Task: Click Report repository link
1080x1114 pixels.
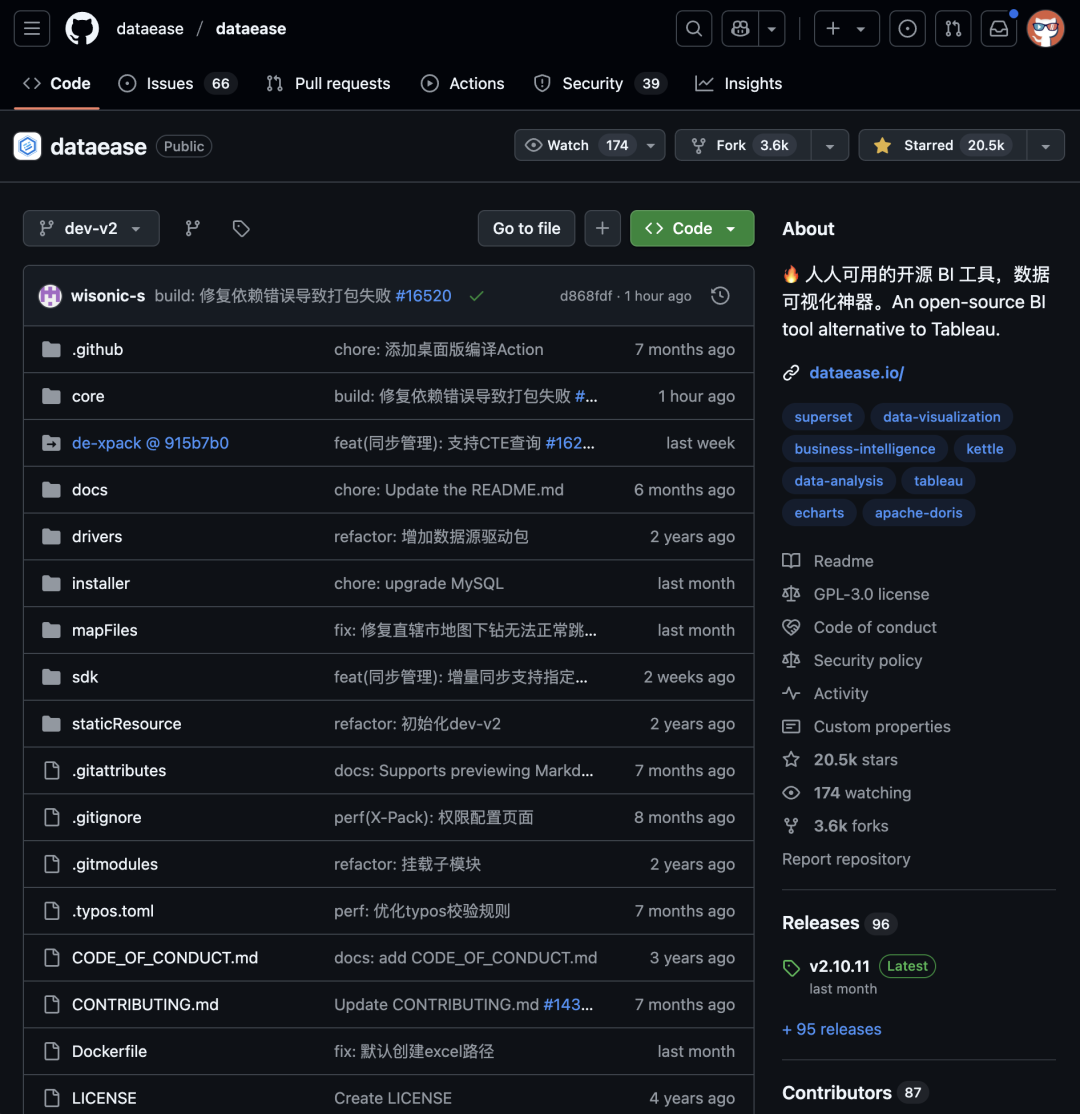Action: [x=846, y=859]
